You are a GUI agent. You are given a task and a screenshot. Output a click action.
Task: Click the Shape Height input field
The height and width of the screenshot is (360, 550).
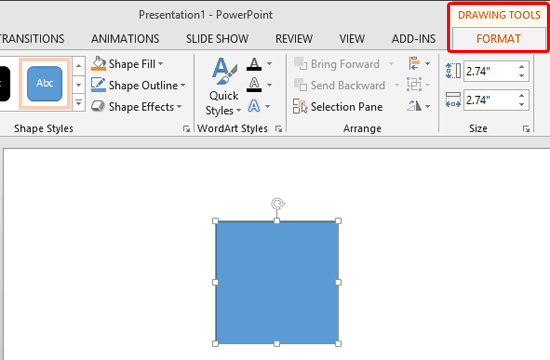coord(490,71)
